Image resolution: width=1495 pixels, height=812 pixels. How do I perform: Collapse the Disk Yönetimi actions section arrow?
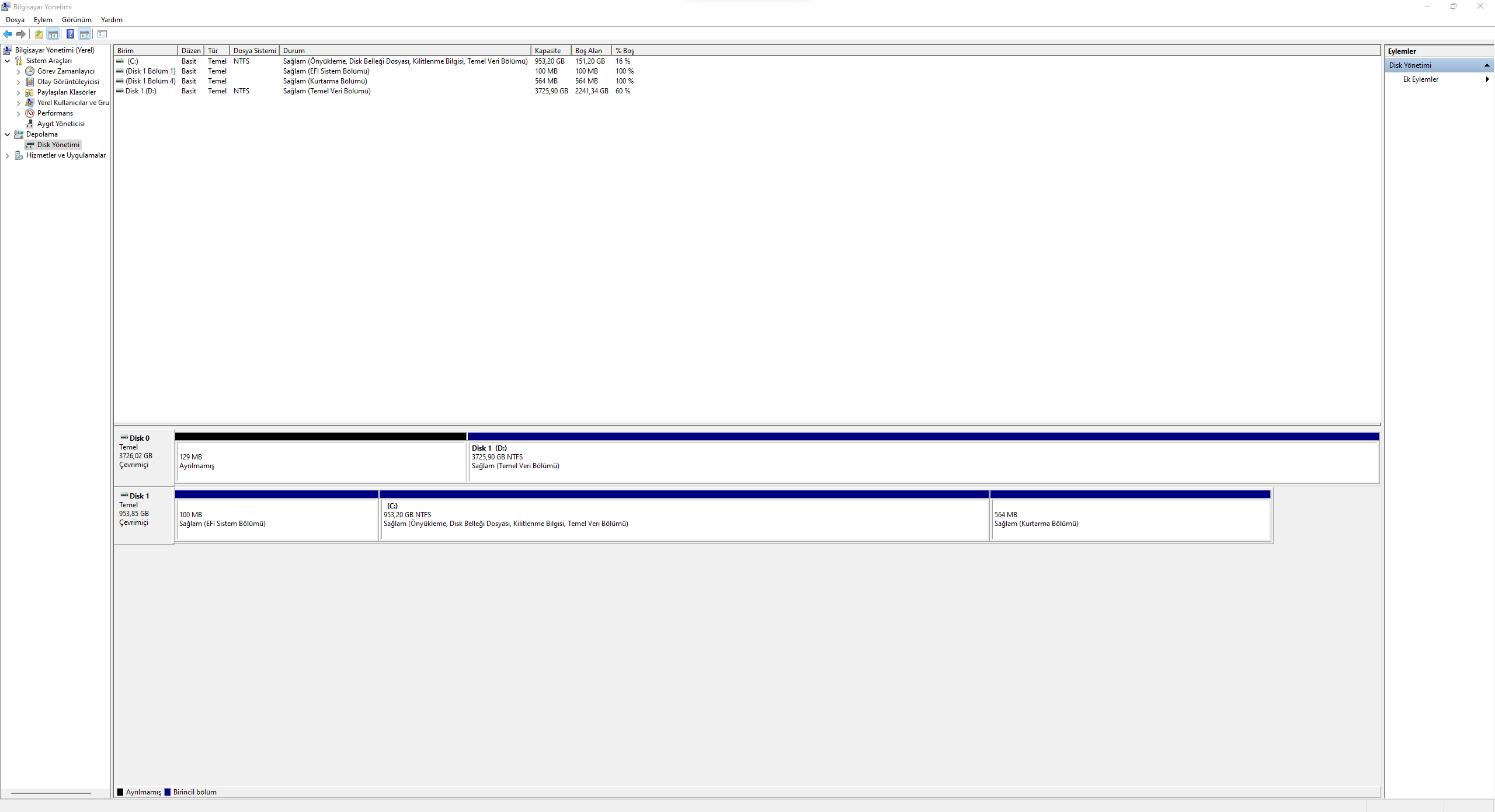(1487, 65)
